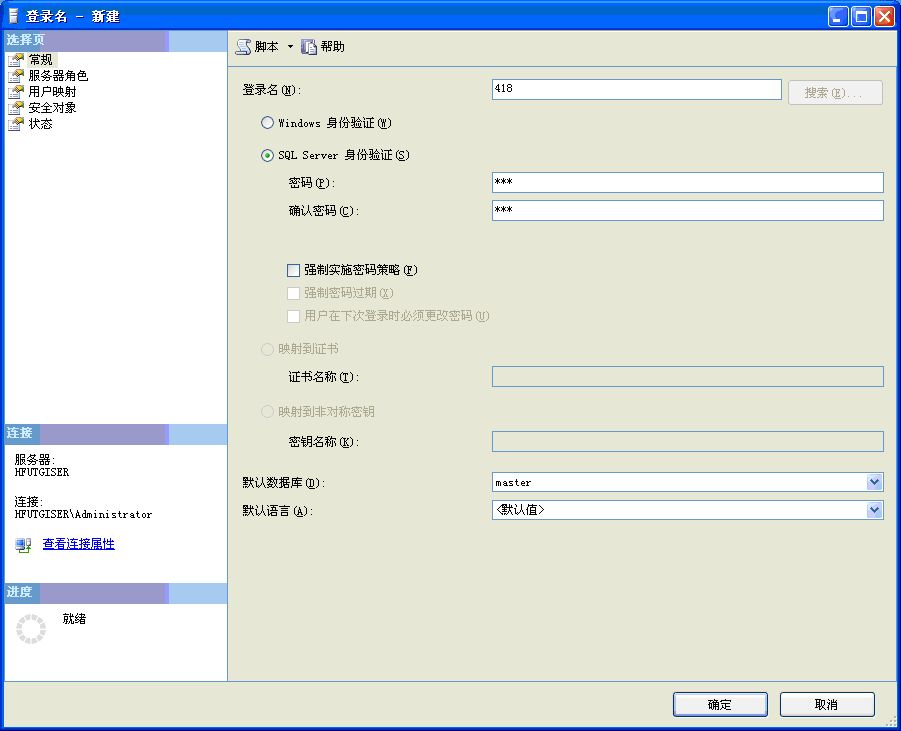Switch to the 用户映射 page
901x731 pixels.
click(x=52, y=92)
